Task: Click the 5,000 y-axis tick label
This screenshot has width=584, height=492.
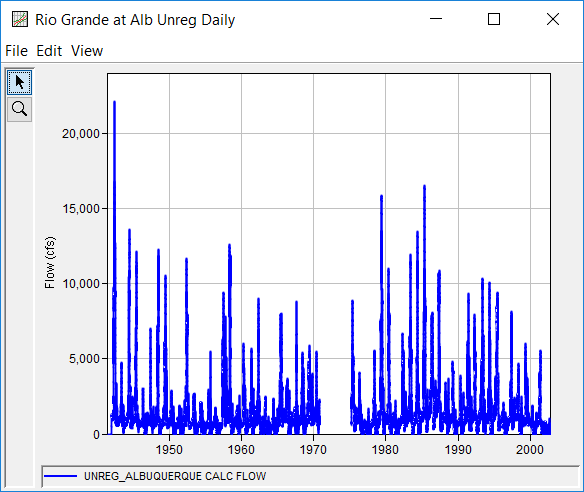Action: coord(85,359)
